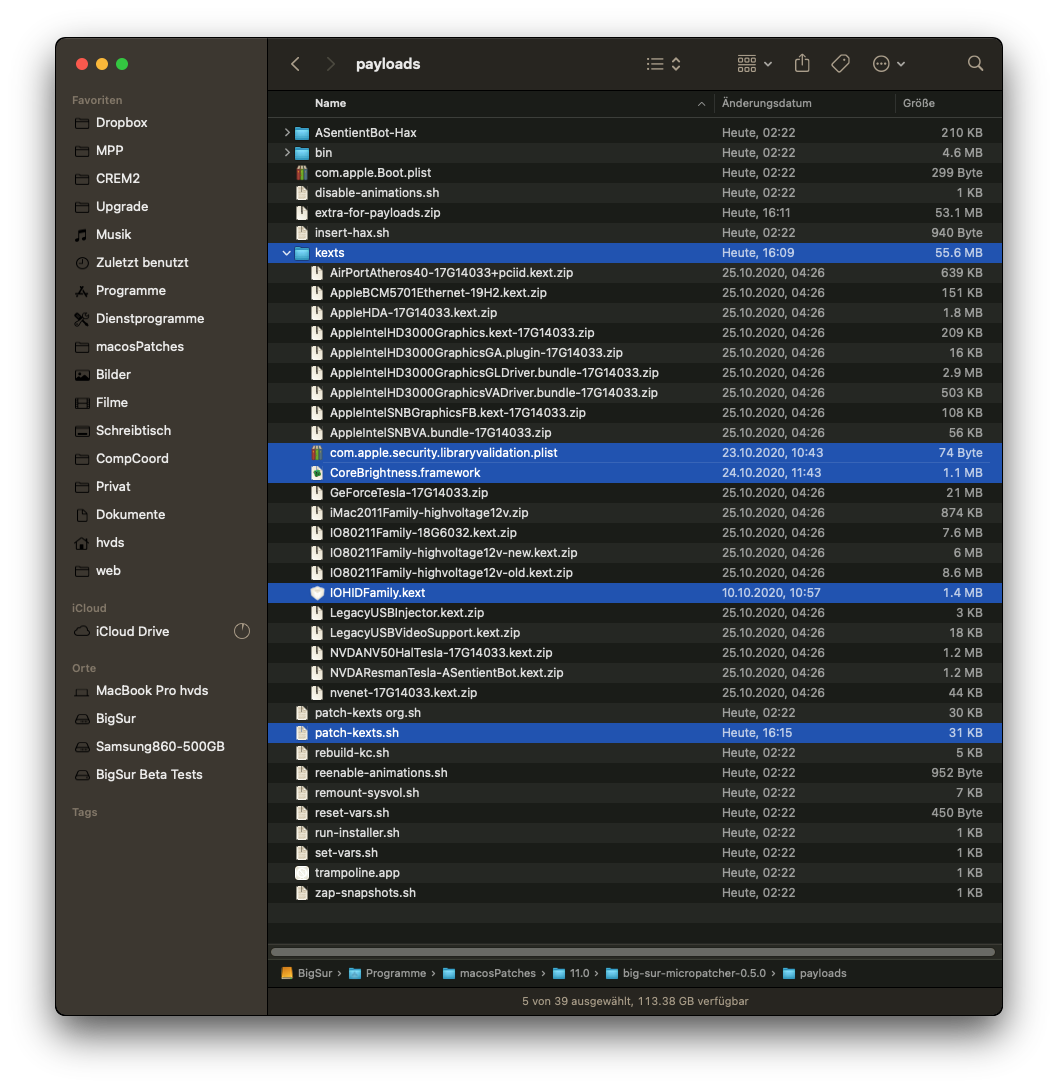Screen dimensions: 1058x1089
Task: Select CoreBrightness.framework item
Action: [x=635, y=473]
